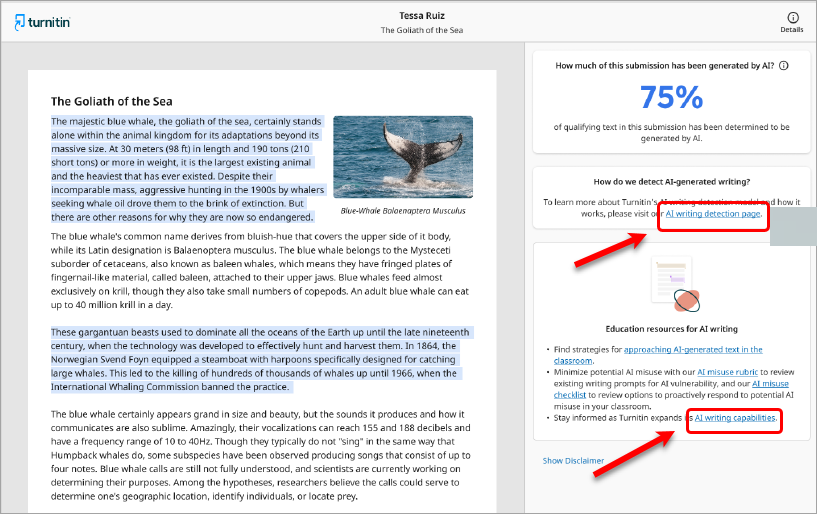This screenshot has height=514, width=817.
Task: Open the AI misuse rubric link
Action: pos(727,372)
